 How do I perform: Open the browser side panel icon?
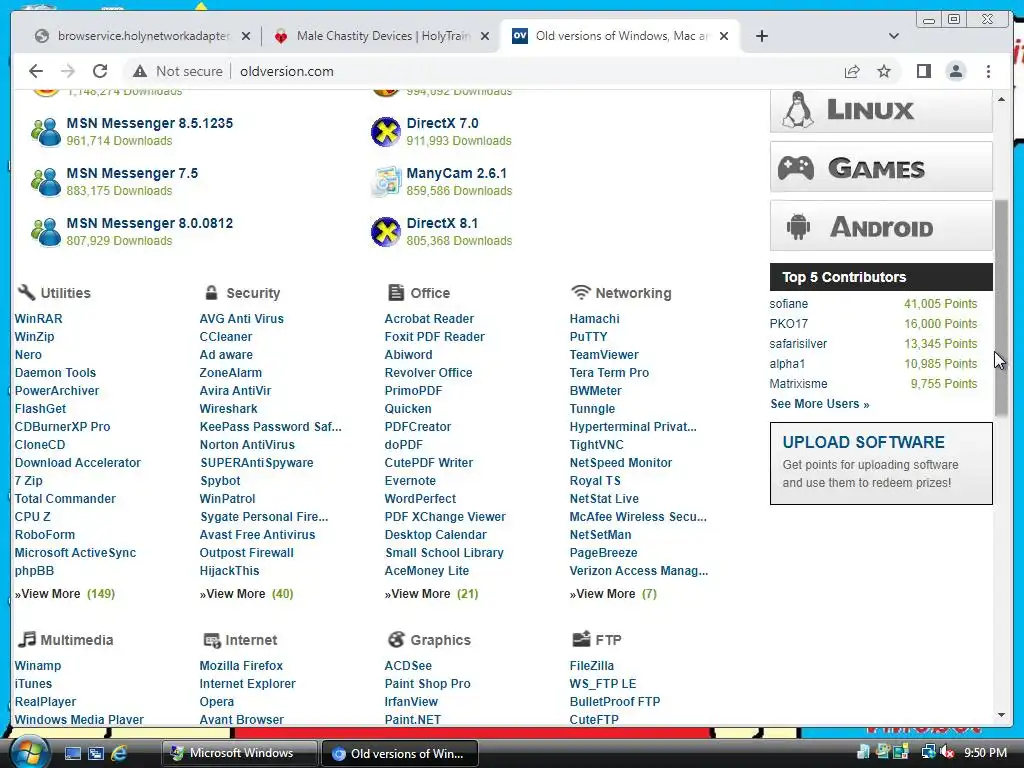point(923,71)
